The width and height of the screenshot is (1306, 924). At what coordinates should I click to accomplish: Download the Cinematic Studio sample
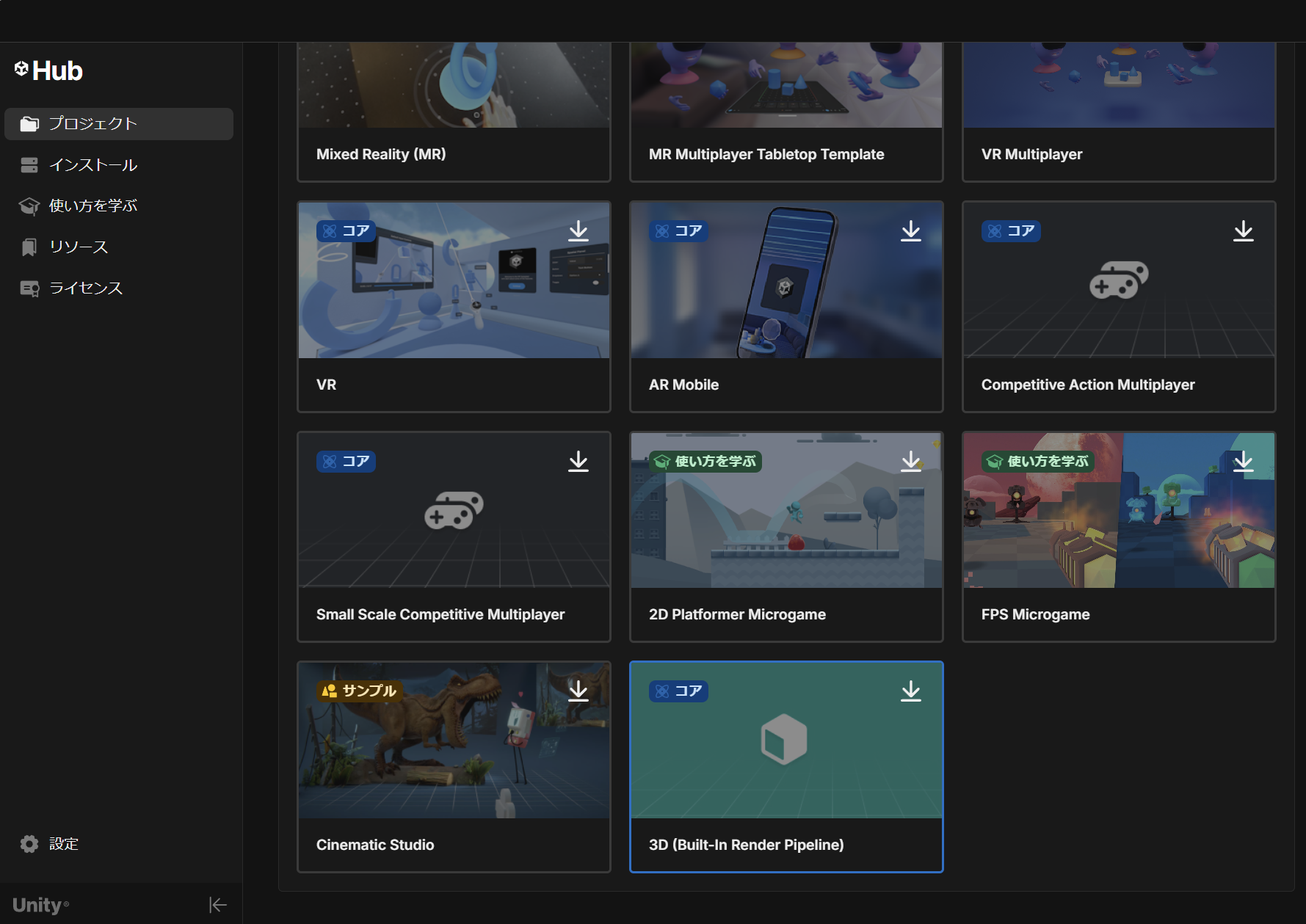click(578, 691)
